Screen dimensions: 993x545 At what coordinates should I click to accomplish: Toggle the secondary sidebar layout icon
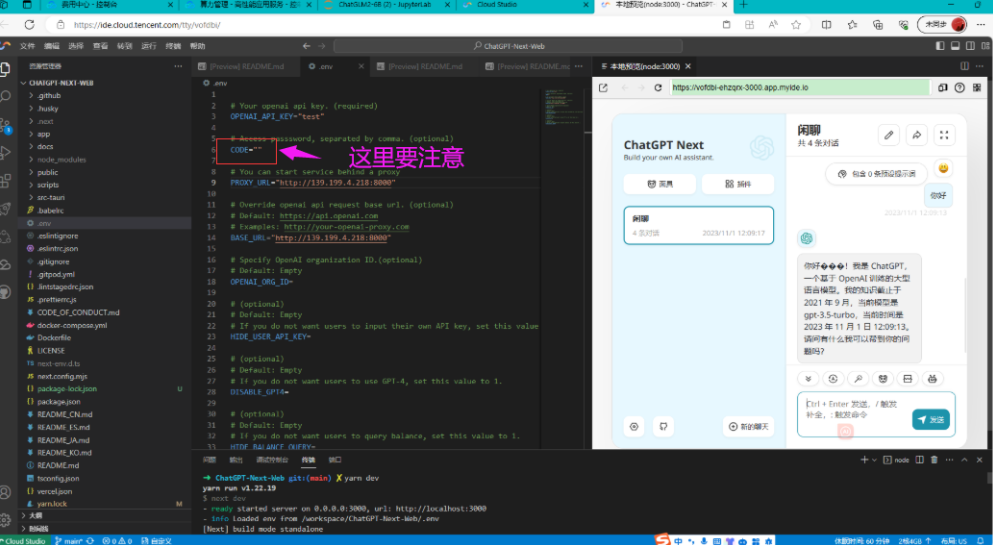click(x=970, y=46)
